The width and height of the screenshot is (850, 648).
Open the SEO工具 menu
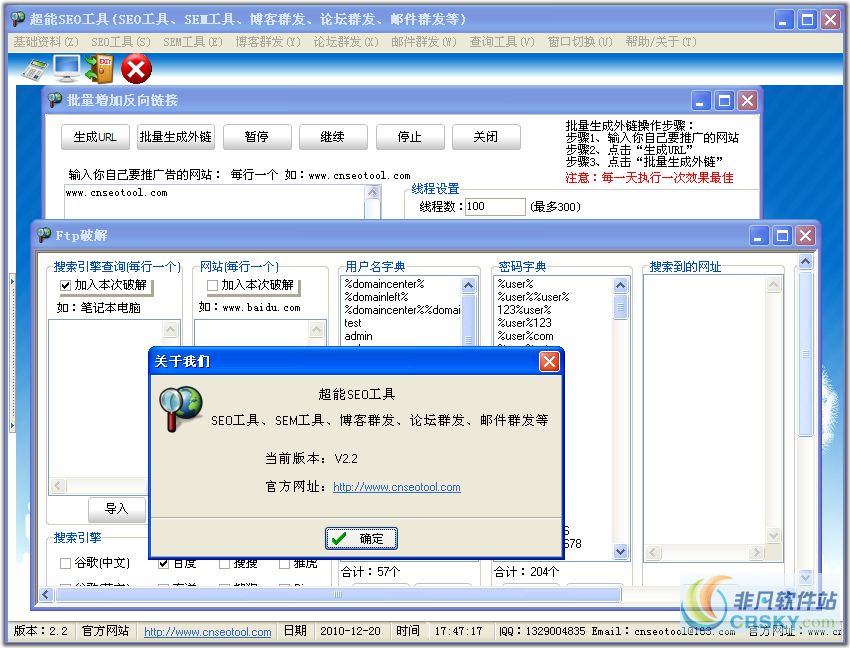(120, 42)
